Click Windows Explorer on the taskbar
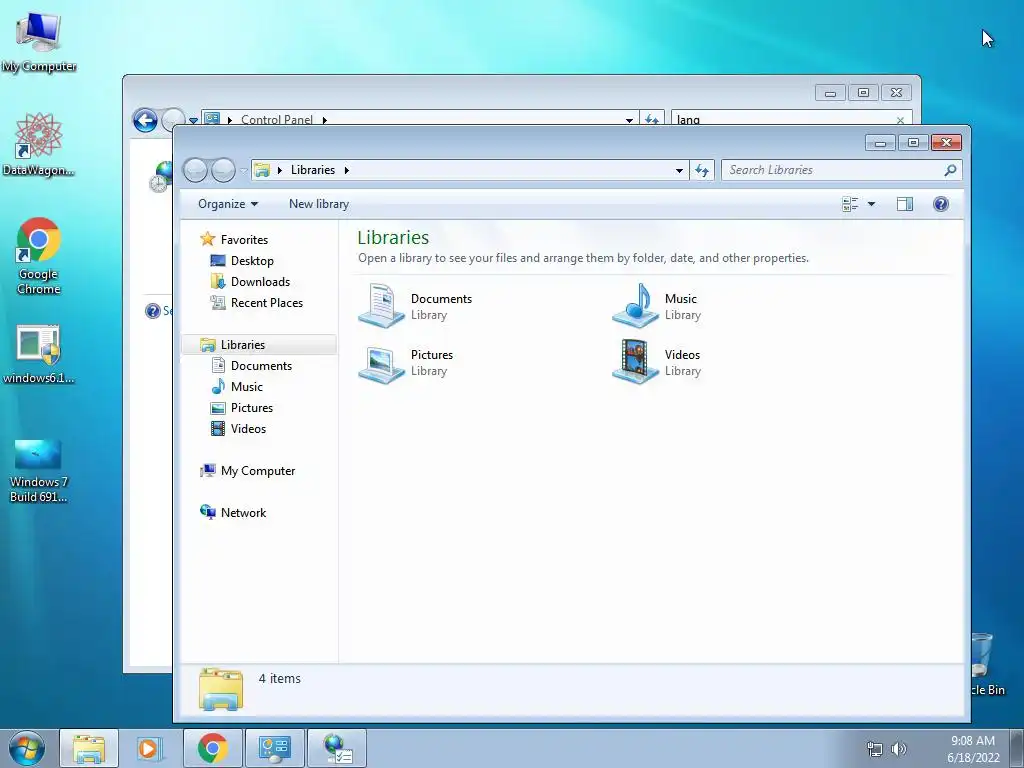Viewport: 1024px width, 768px height. [x=89, y=748]
